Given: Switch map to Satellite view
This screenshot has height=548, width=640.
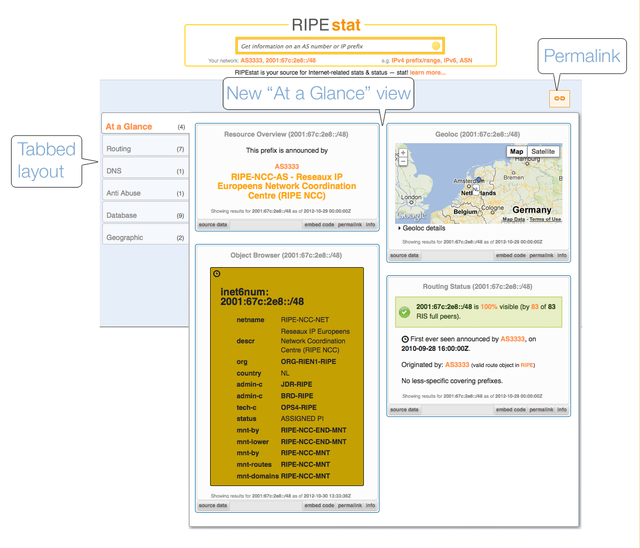Looking at the screenshot, I should 543,151.
